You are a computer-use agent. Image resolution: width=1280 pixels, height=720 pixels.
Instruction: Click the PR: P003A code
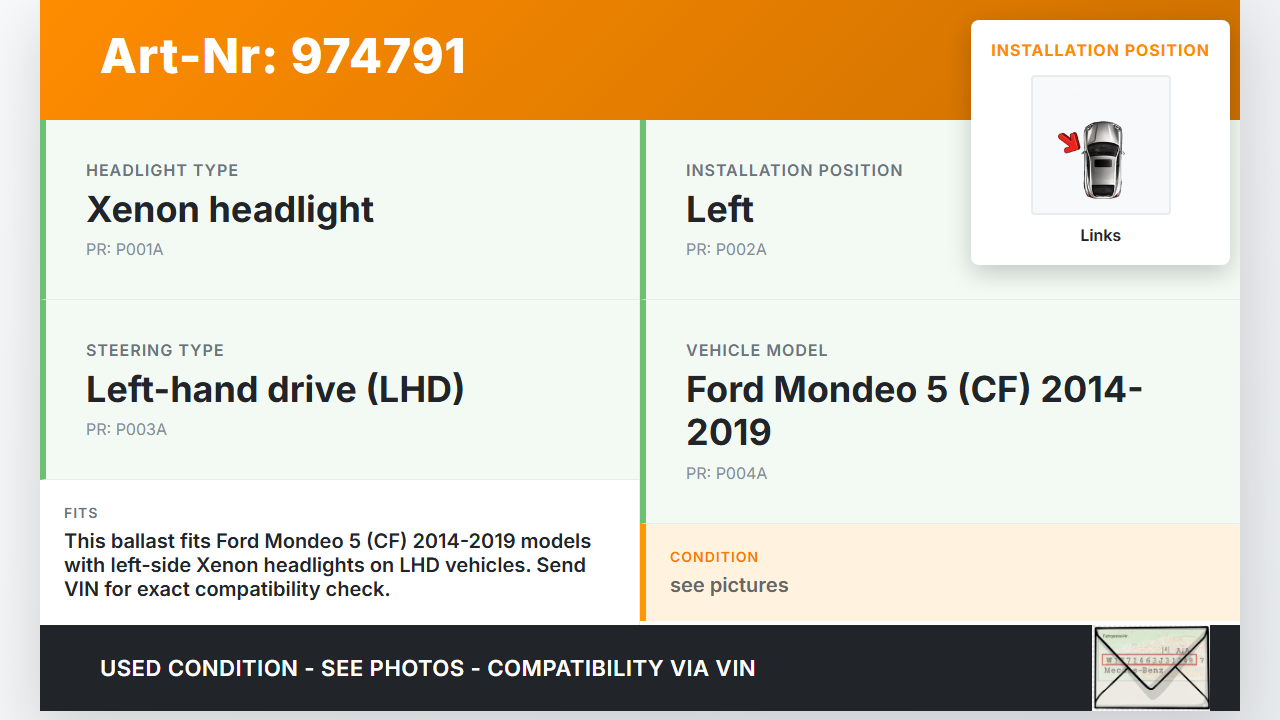(126, 430)
